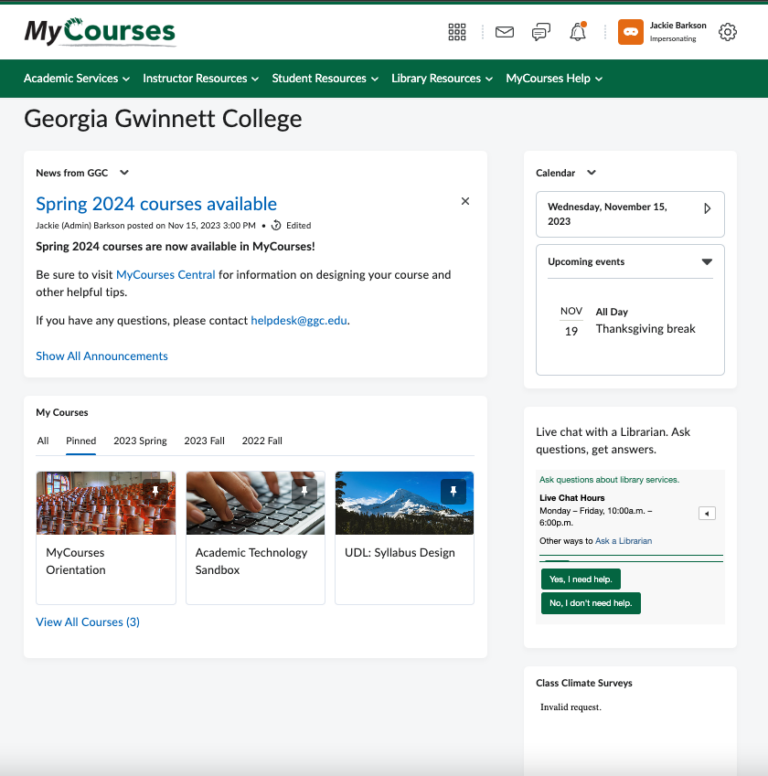This screenshot has height=776, width=768.
Task: Click View All Courses (3)
Action: 88,622
